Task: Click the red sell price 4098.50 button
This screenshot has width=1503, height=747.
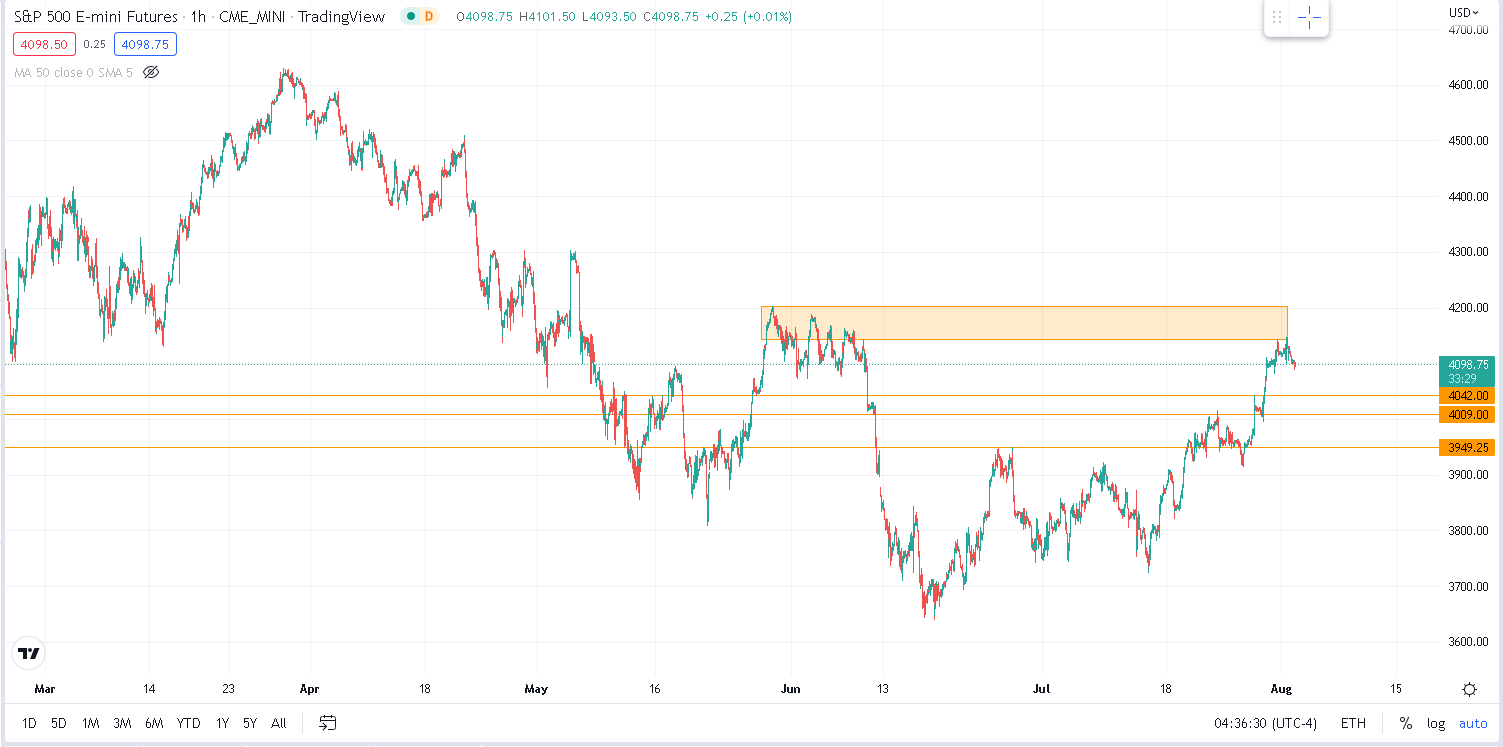Action: [43, 44]
